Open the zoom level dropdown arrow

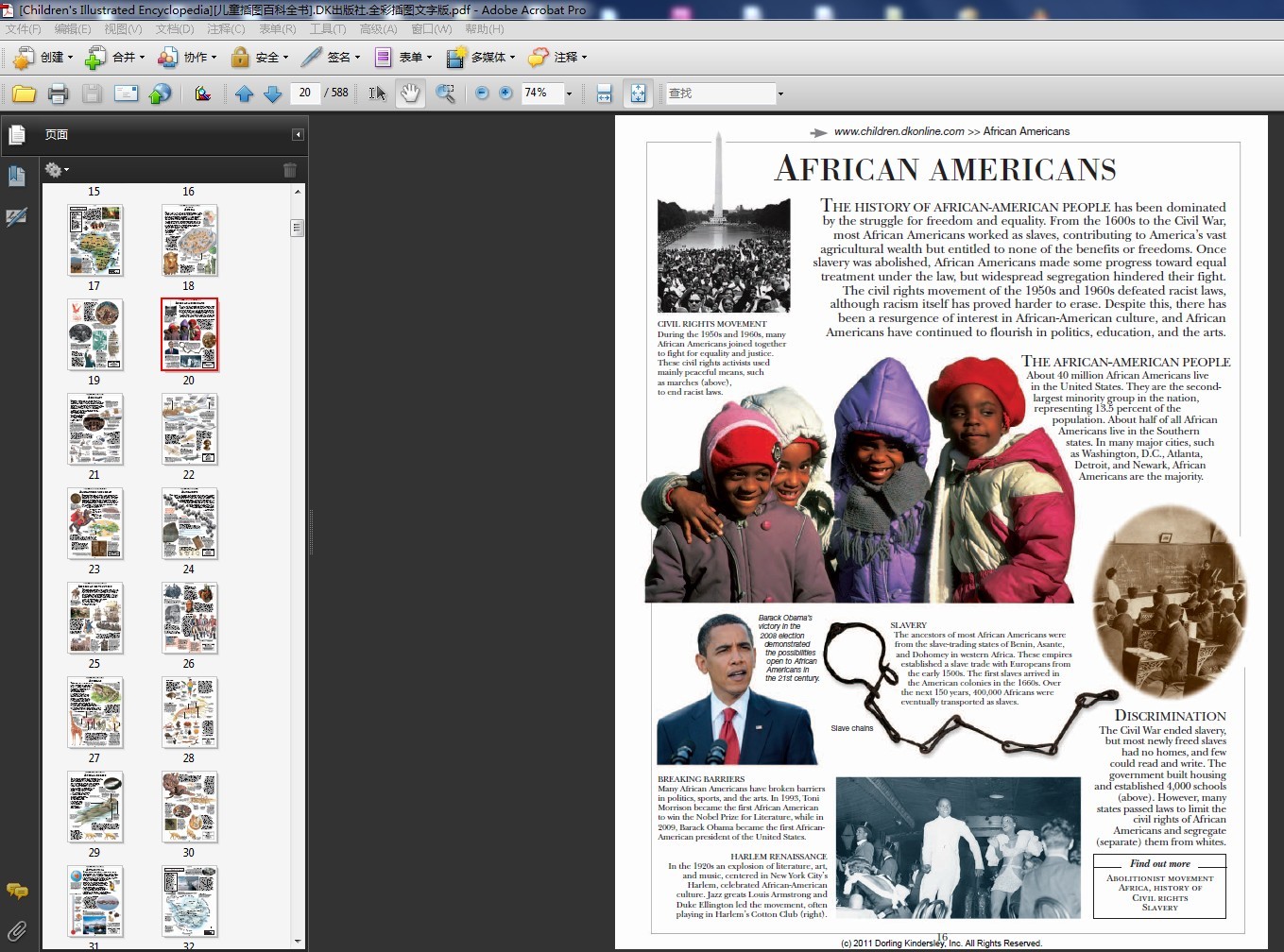(569, 93)
